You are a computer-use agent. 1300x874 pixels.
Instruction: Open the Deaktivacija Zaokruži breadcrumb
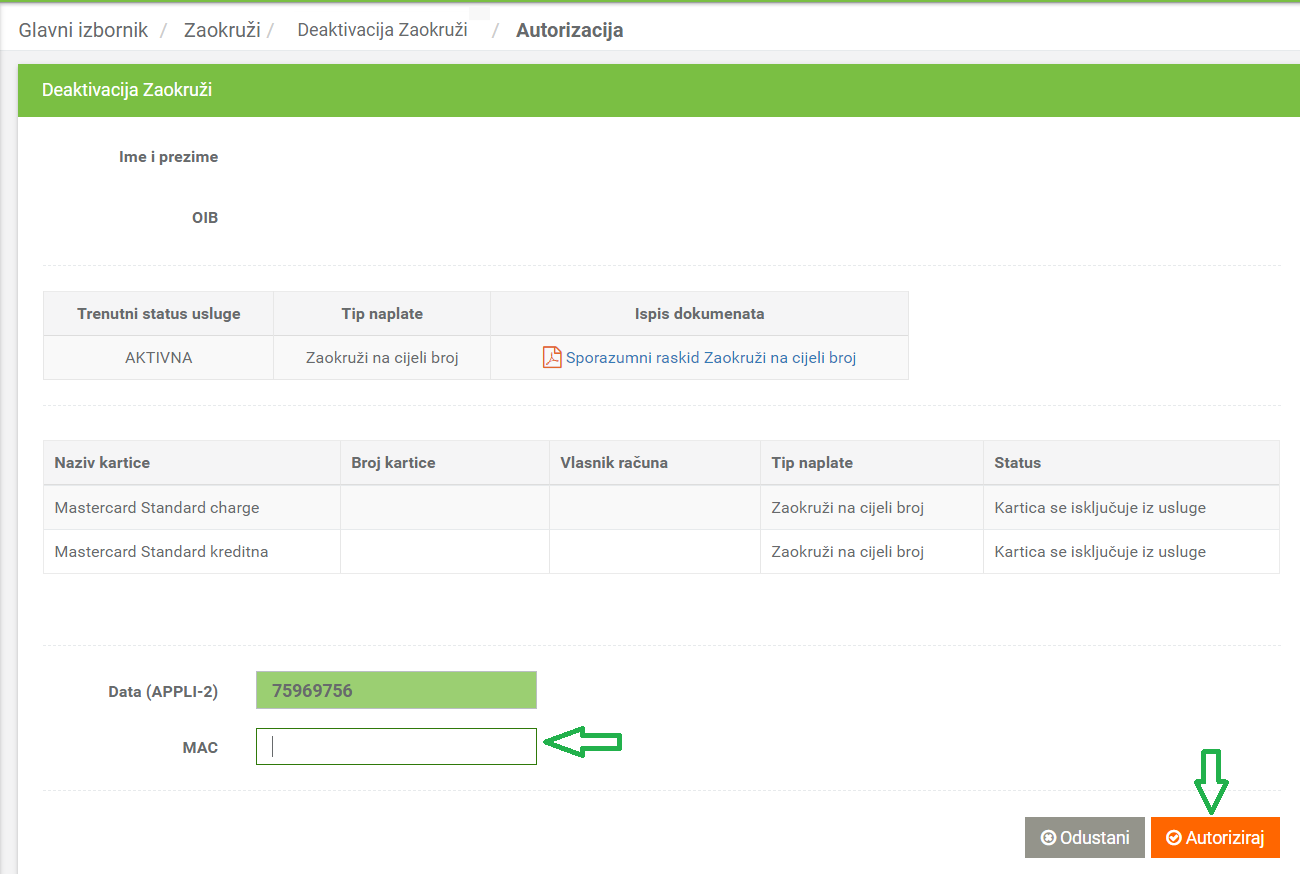(383, 30)
